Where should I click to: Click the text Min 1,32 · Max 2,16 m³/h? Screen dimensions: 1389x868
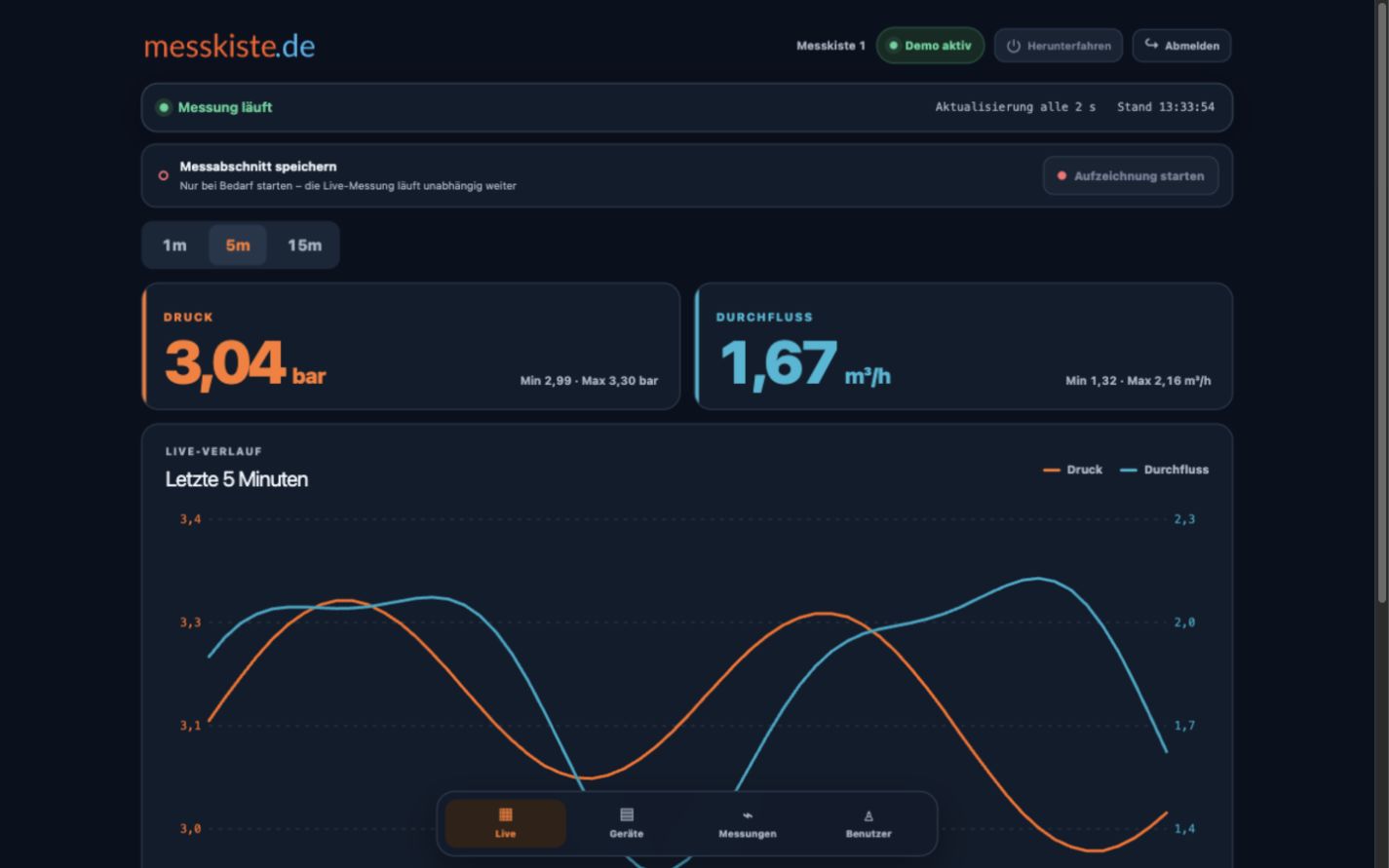[1138, 381]
